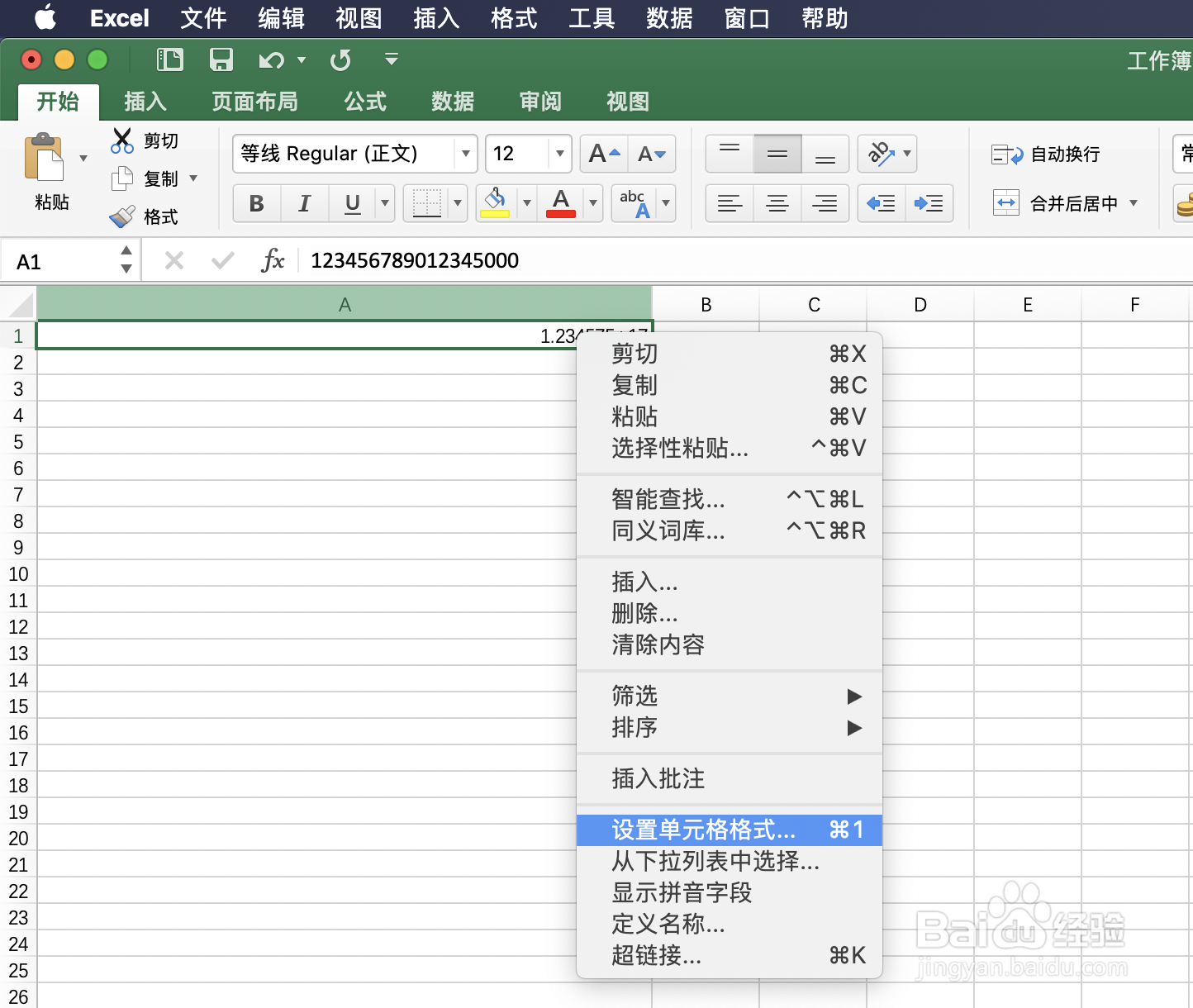This screenshot has width=1193, height=1008.
Task: Expand underline style dropdown arrow
Action: point(385,203)
